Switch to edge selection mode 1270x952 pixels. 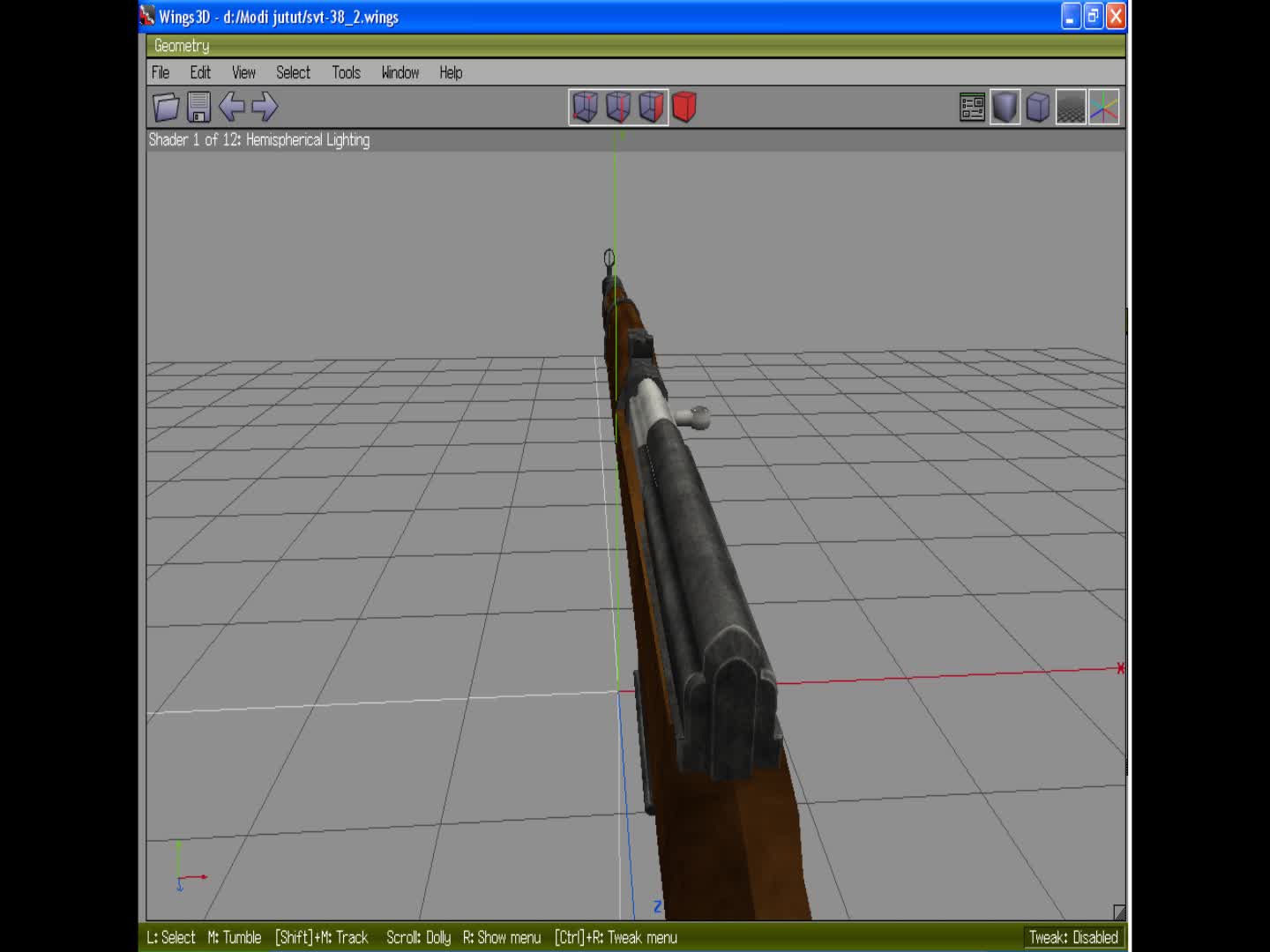(619, 107)
